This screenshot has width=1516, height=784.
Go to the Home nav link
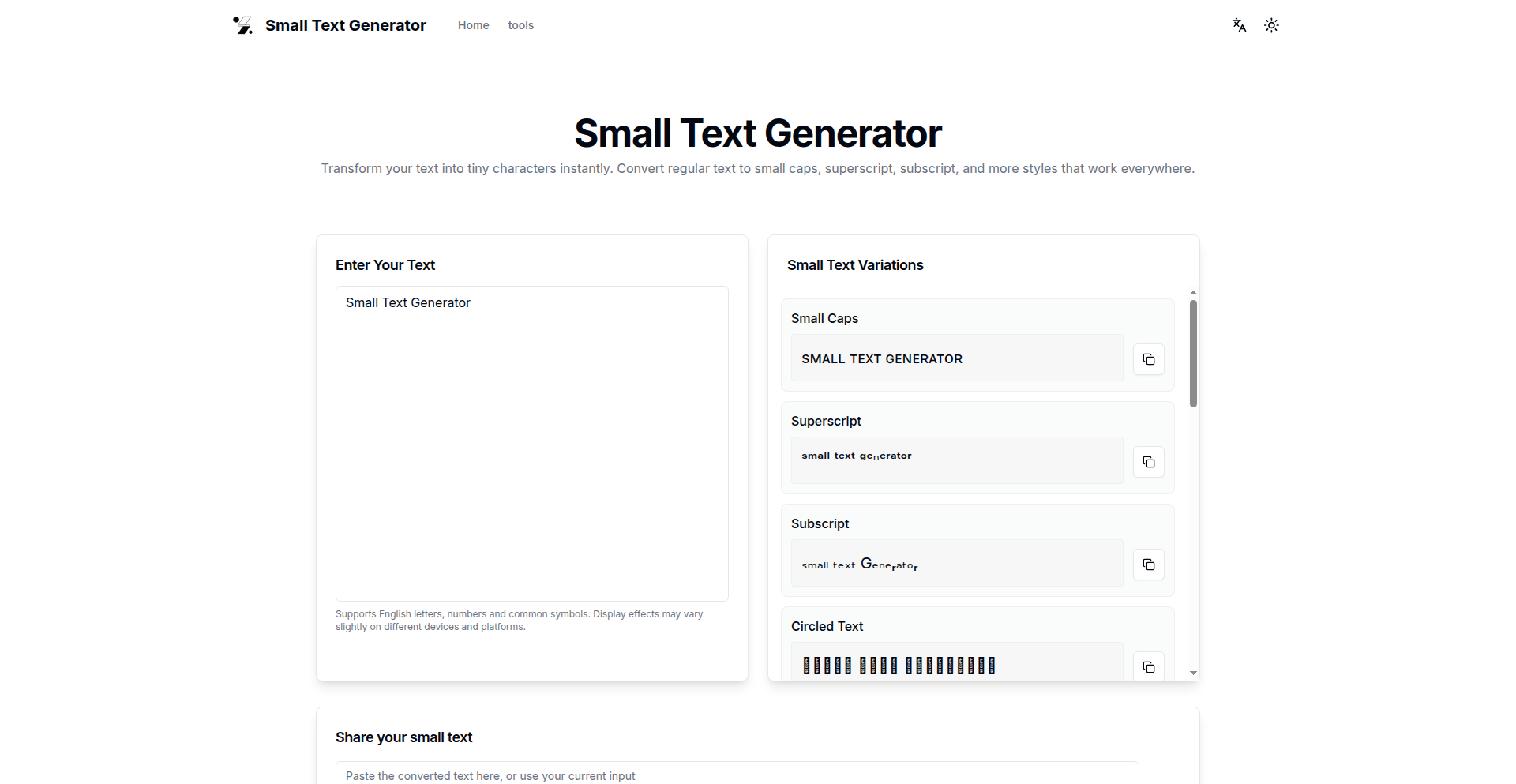click(473, 25)
